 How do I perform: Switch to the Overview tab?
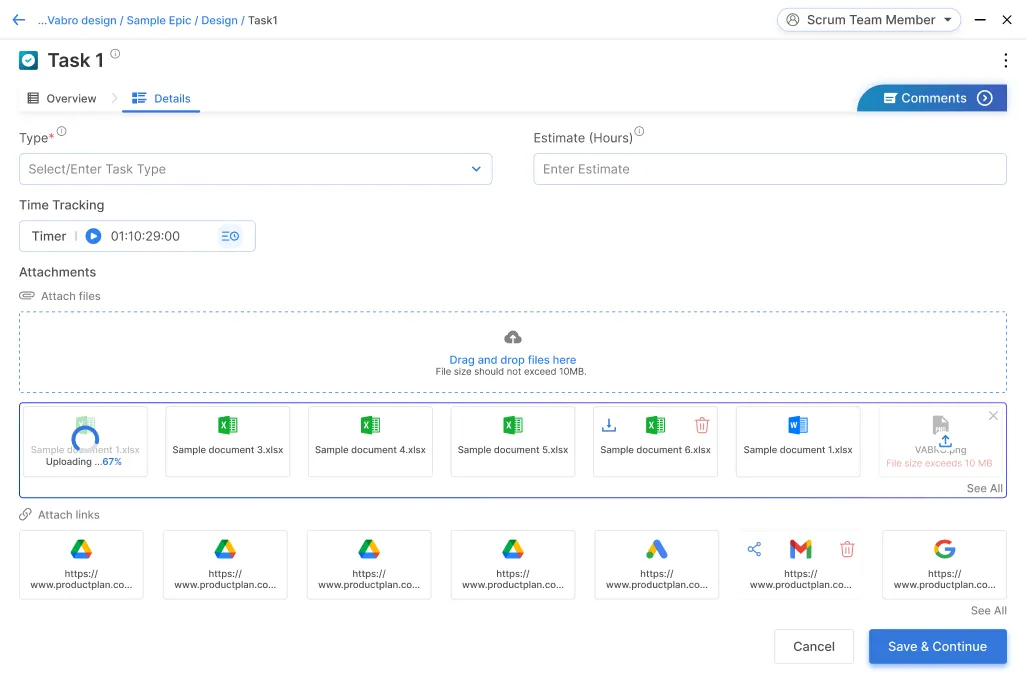tap(62, 98)
